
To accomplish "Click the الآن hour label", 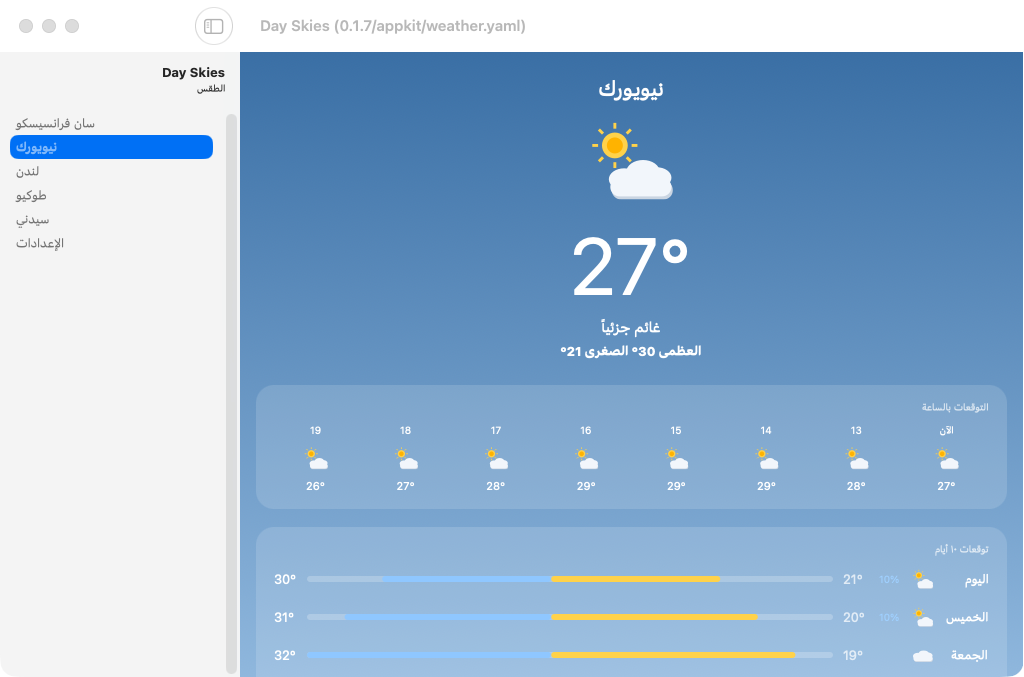I will point(946,430).
